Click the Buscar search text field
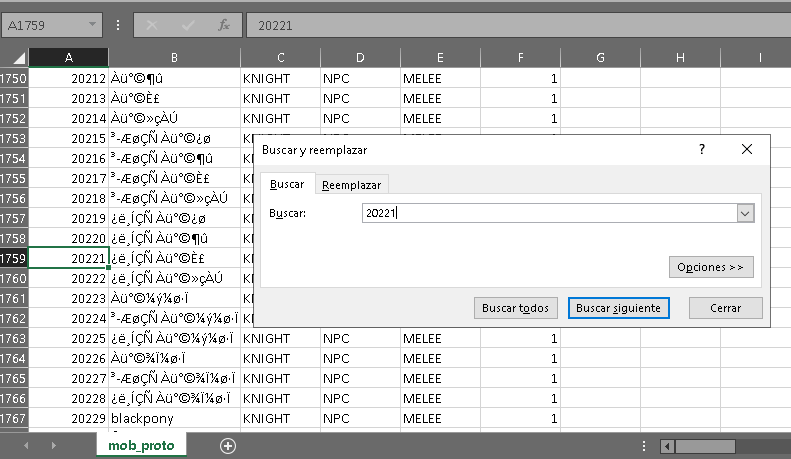 [549, 213]
